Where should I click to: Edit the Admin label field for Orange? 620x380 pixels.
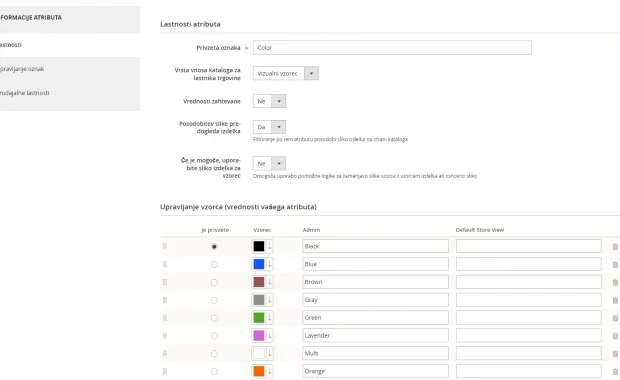coord(375,371)
